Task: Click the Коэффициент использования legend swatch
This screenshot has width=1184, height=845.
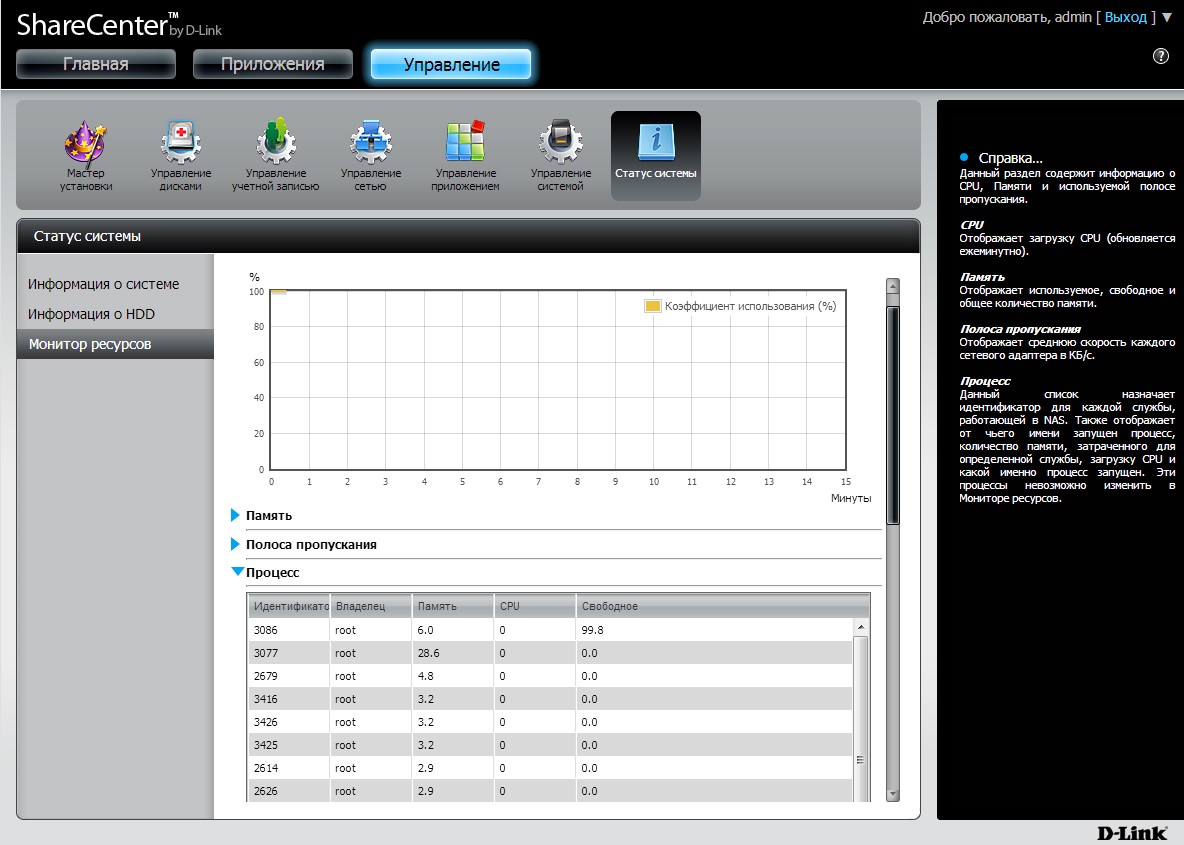Action: pos(653,306)
